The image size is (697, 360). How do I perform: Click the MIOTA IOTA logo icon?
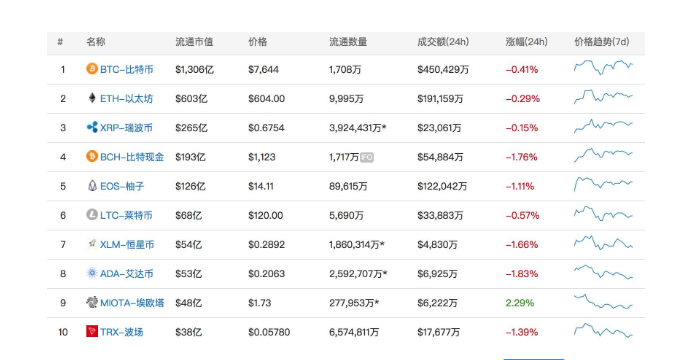point(92,302)
